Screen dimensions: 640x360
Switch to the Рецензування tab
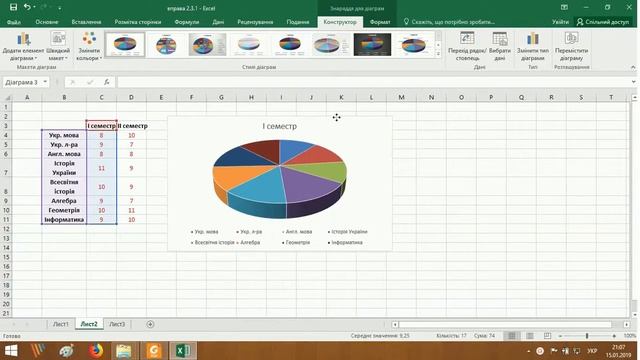click(255, 22)
